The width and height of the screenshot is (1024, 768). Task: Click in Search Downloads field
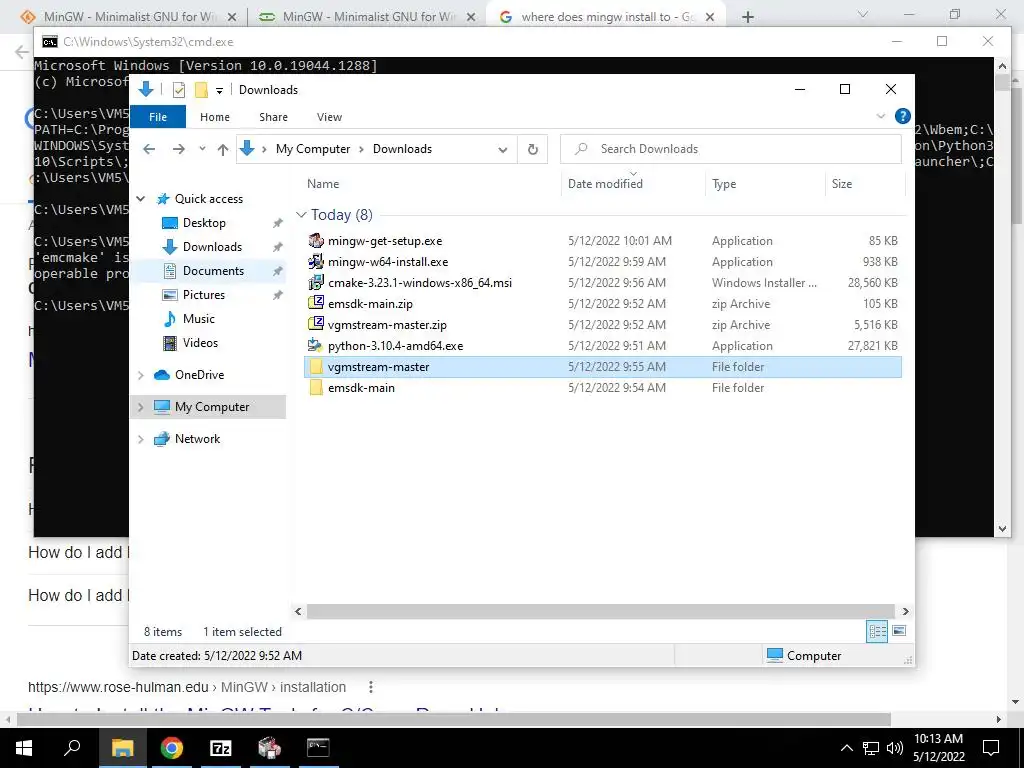tap(731, 149)
